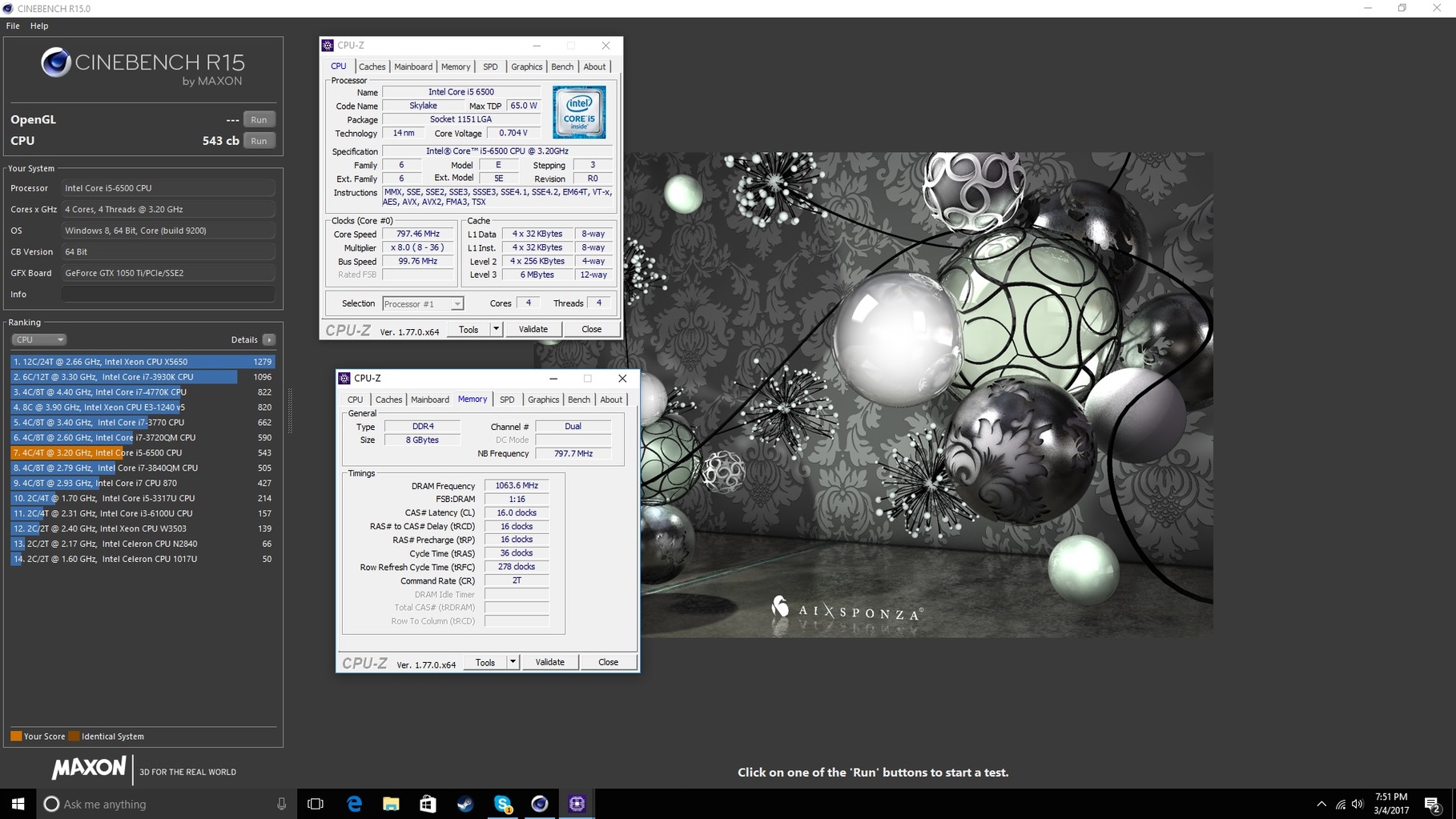Switch to CPU-Z taskbar icon
The height and width of the screenshot is (819, 1456).
coord(577,803)
